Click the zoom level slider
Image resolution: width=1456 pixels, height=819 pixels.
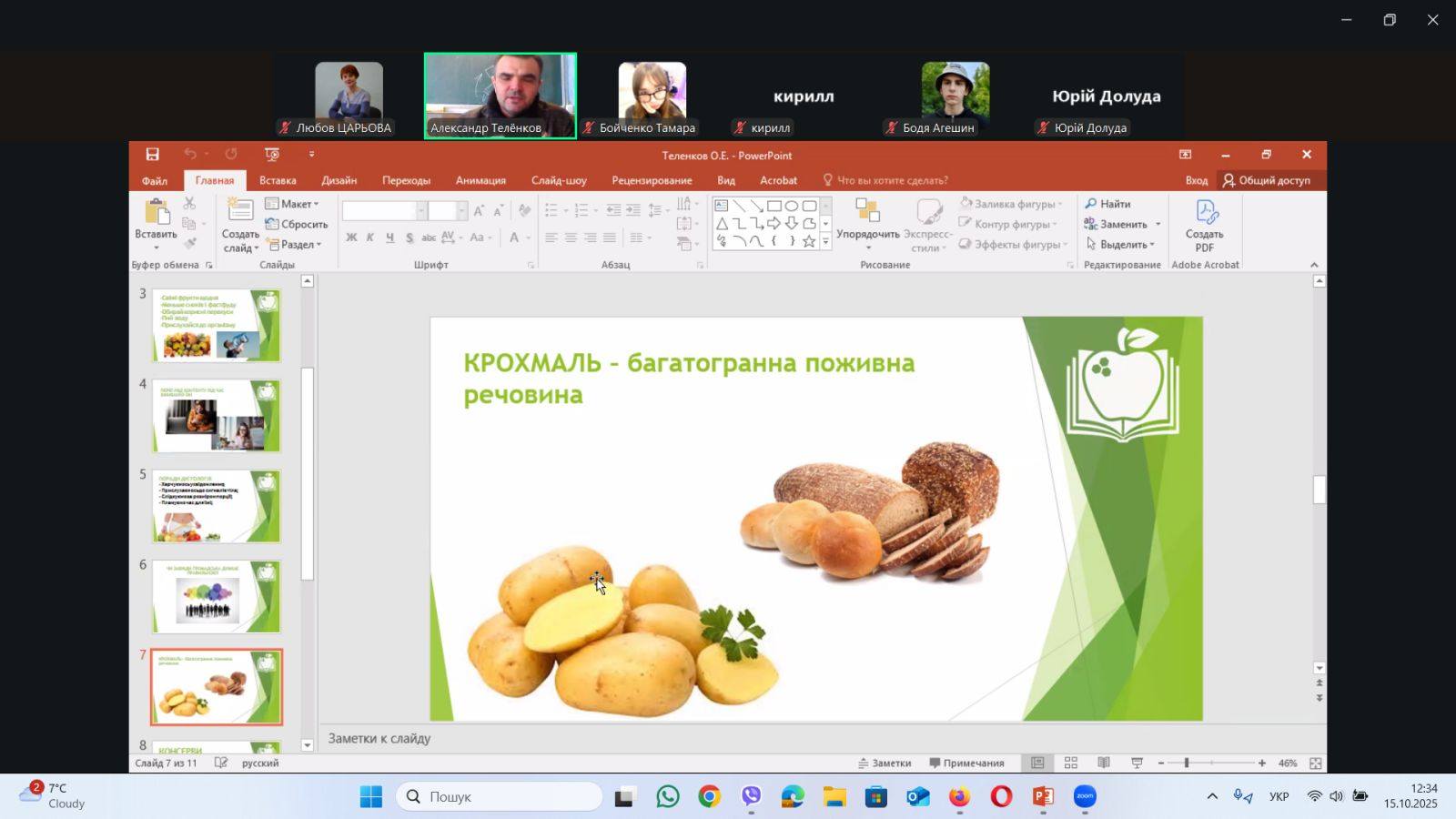point(1187,763)
